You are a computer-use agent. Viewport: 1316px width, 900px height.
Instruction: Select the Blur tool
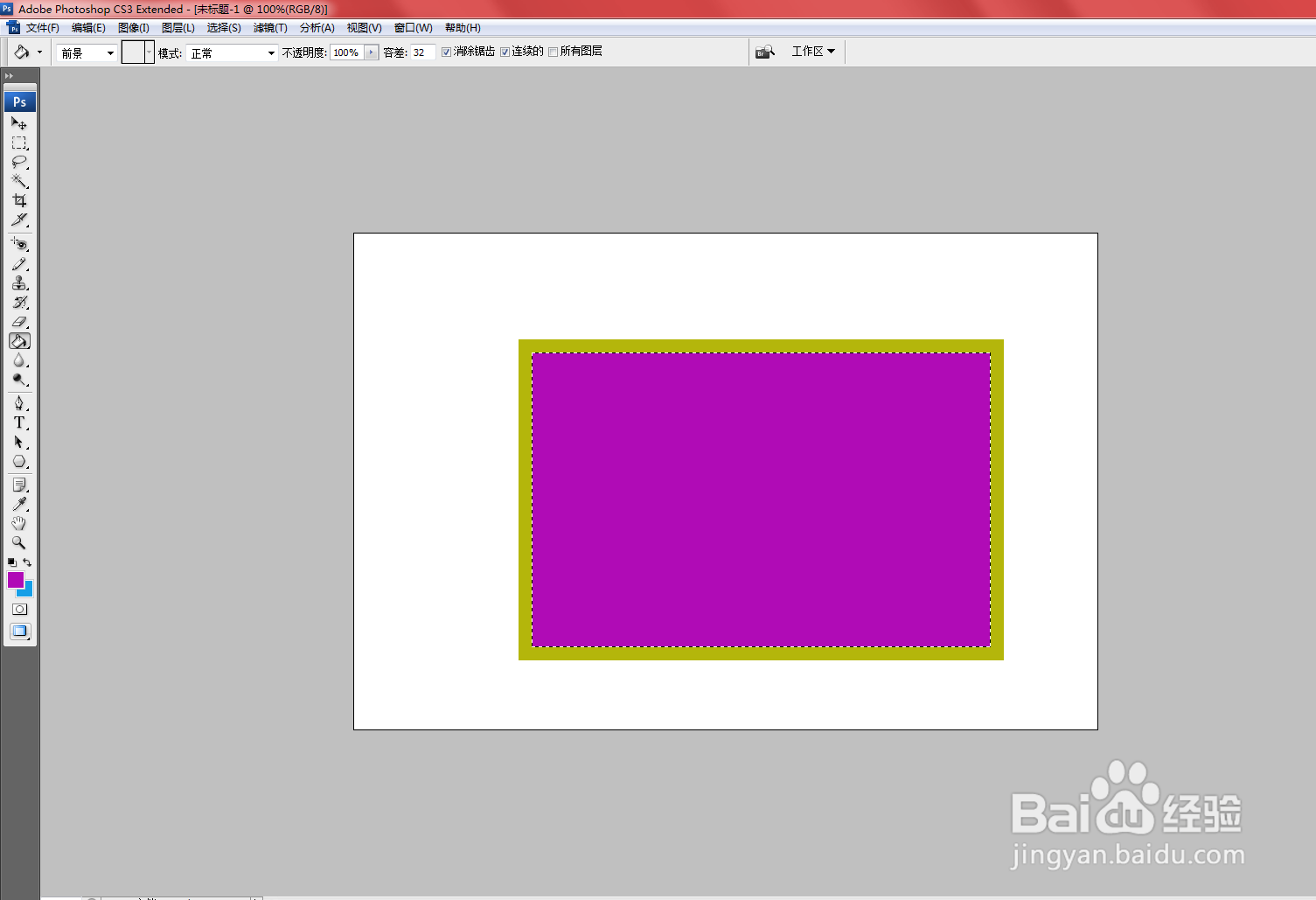point(19,360)
